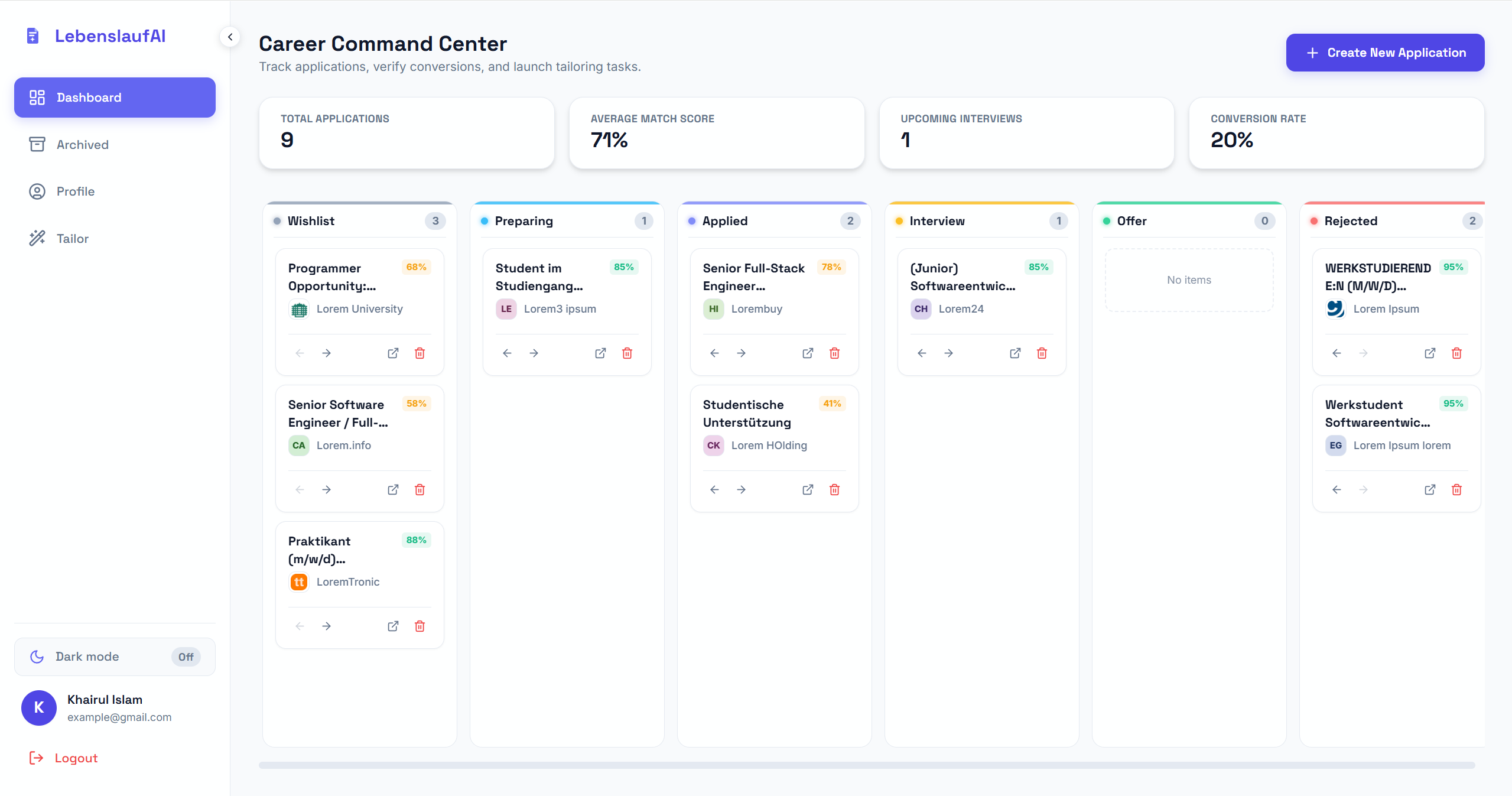Click the Total Applications stat card
Image resolution: width=1512 pixels, height=796 pixels.
click(x=407, y=133)
